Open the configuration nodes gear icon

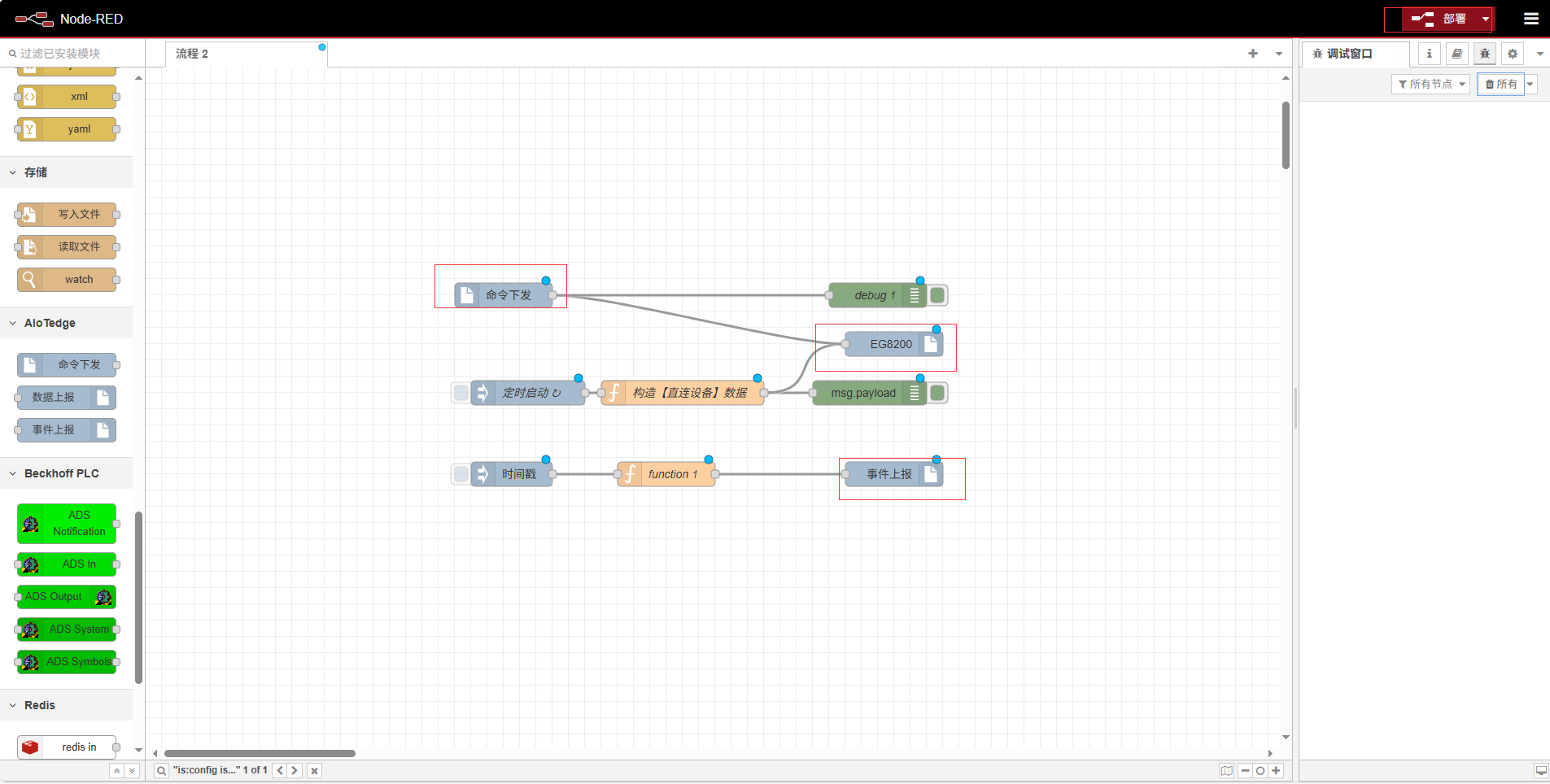1512,54
